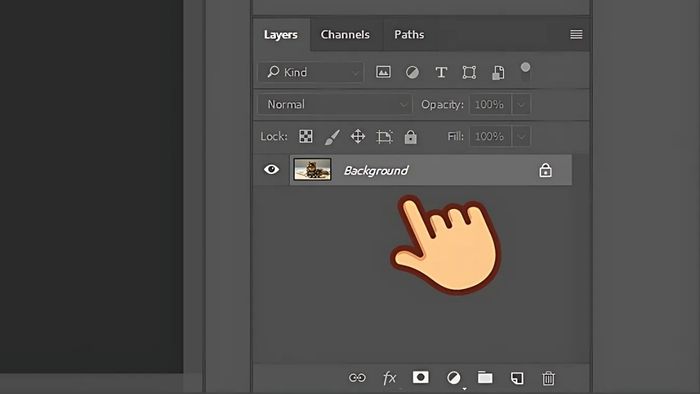Expand the Opacity slider arrow
The height and width of the screenshot is (394, 700).
(x=521, y=104)
